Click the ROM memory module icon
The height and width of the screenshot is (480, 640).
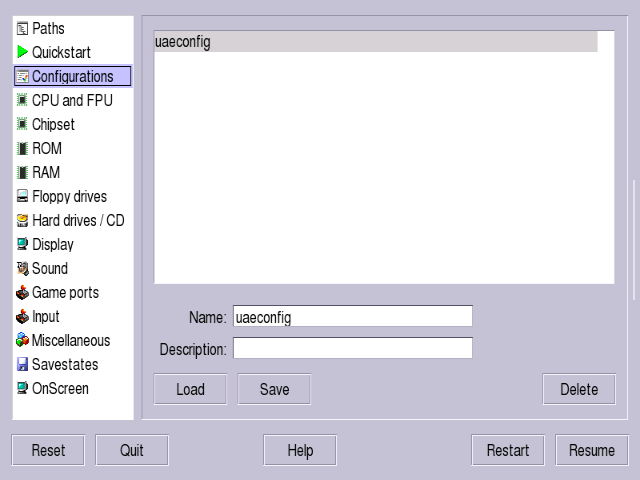[22, 148]
